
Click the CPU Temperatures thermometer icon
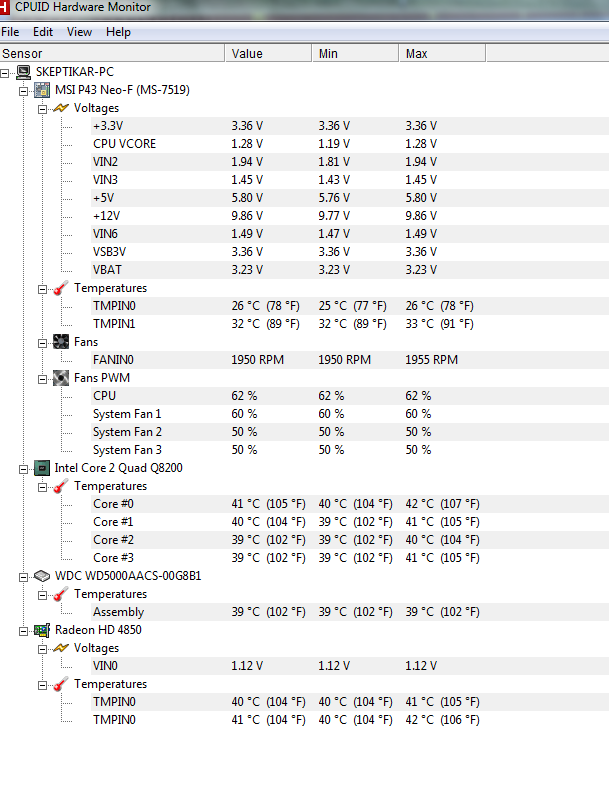(x=61, y=486)
